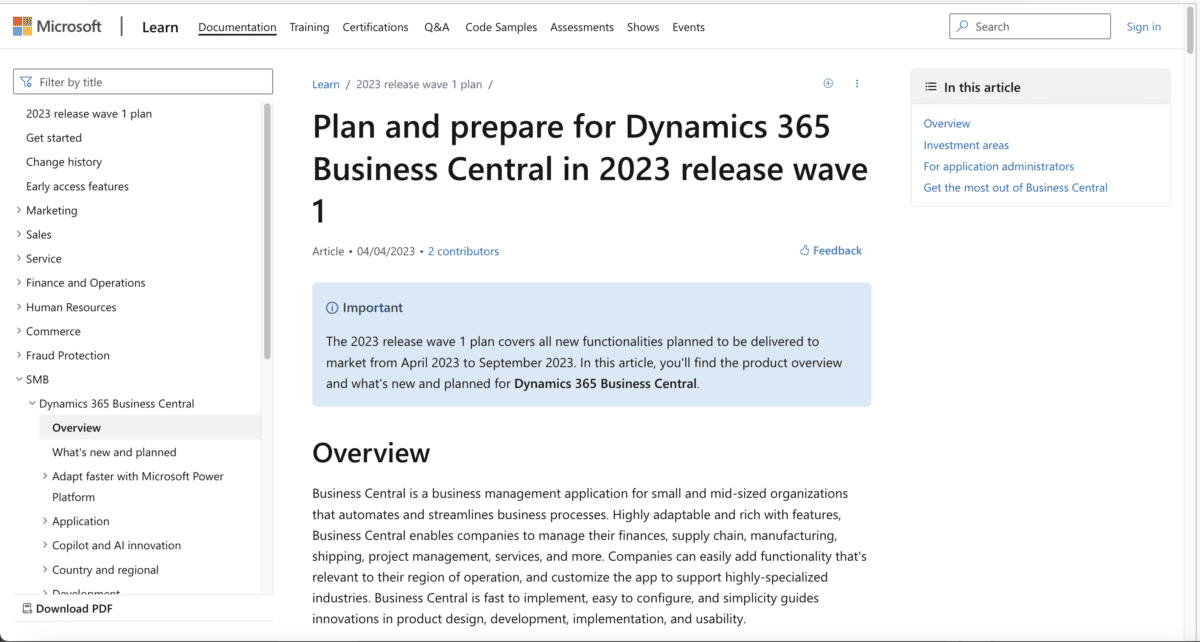Click the filter icon in title filter
This screenshot has height=642, width=1200.
click(x=27, y=82)
